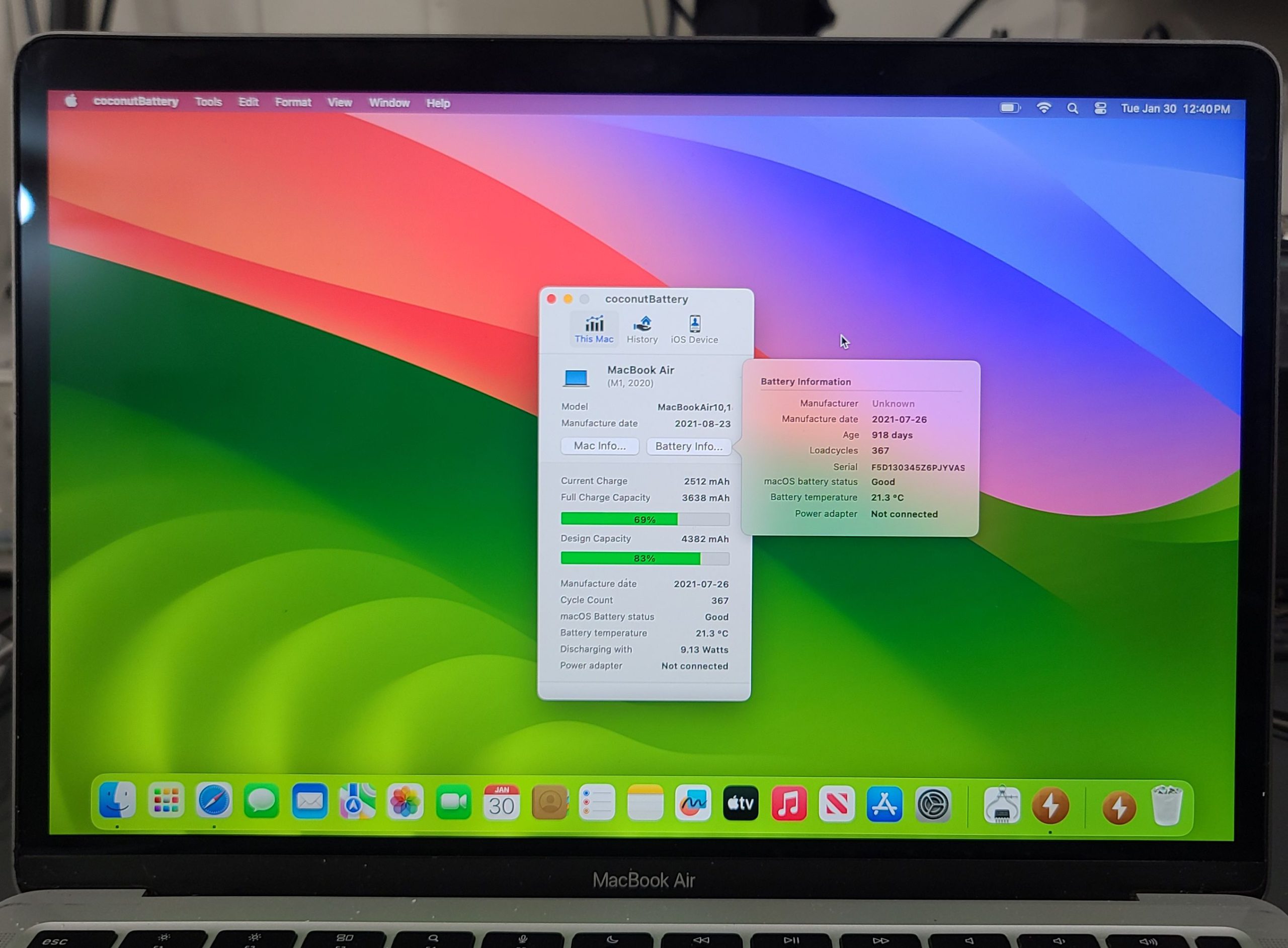Open the Format menu

tap(293, 102)
